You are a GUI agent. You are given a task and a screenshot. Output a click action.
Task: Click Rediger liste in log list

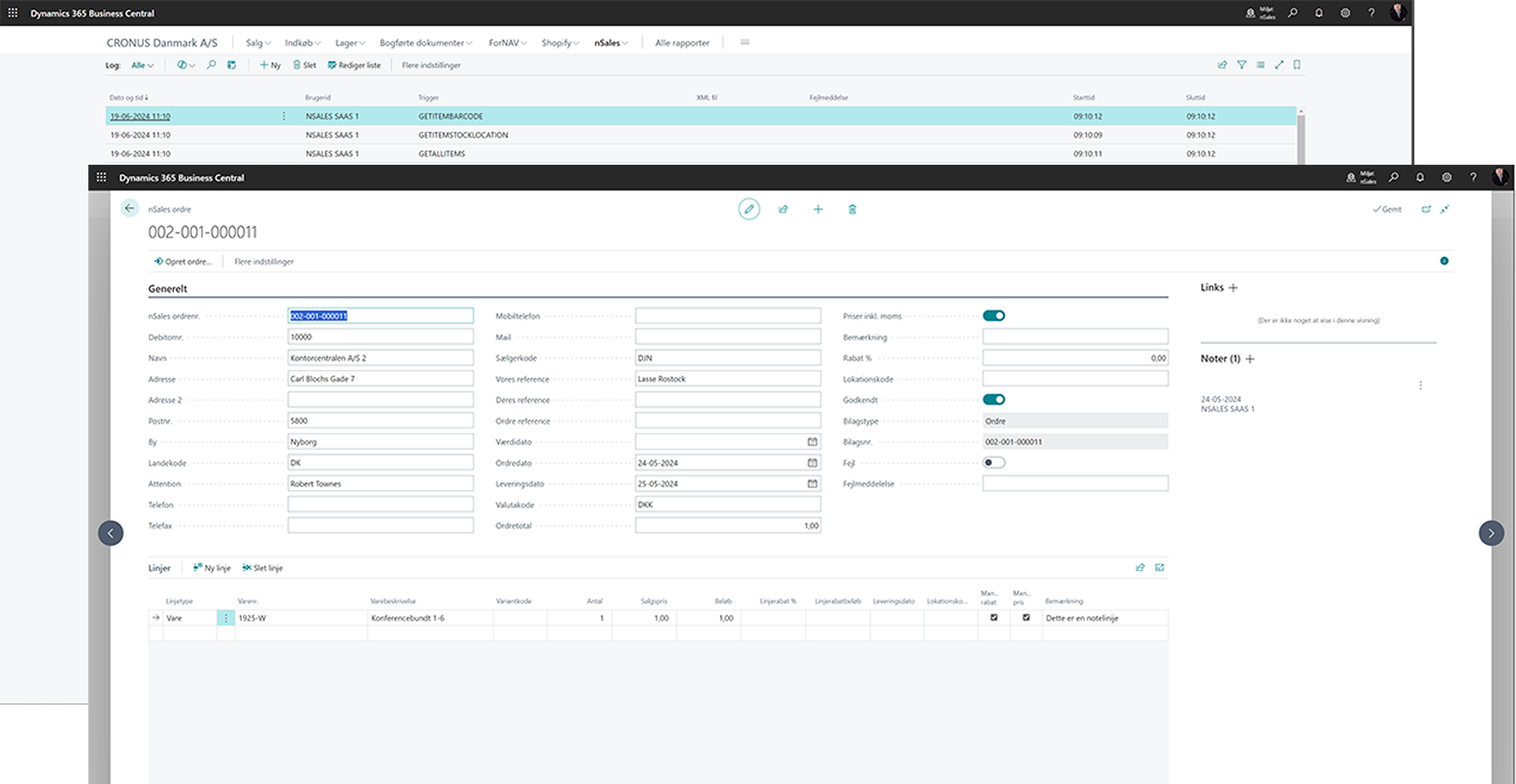tap(354, 65)
